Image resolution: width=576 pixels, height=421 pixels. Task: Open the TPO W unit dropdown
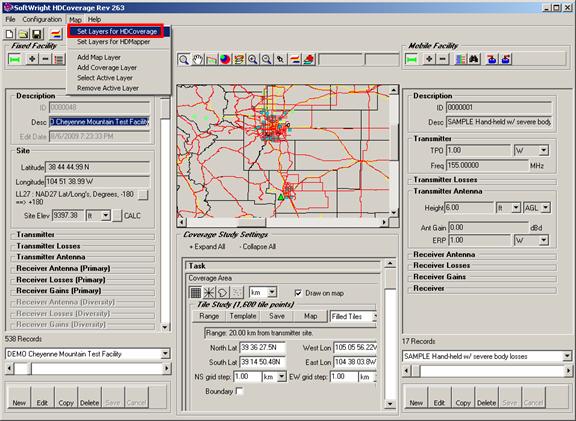pyautogui.click(x=544, y=150)
